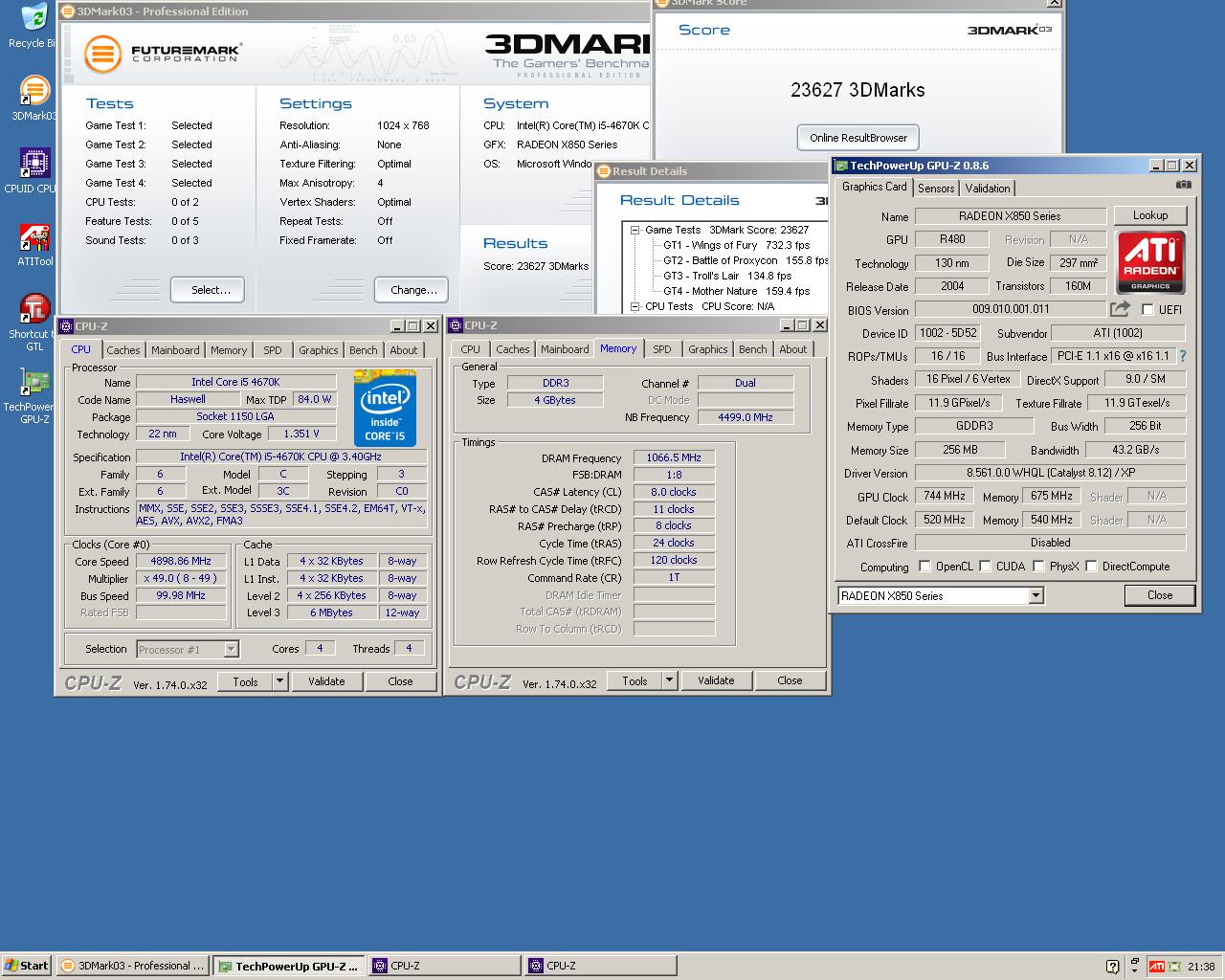The height and width of the screenshot is (980, 1225).
Task: Open the Tools dropdown arrow in Memory tab window
Action: (x=669, y=680)
